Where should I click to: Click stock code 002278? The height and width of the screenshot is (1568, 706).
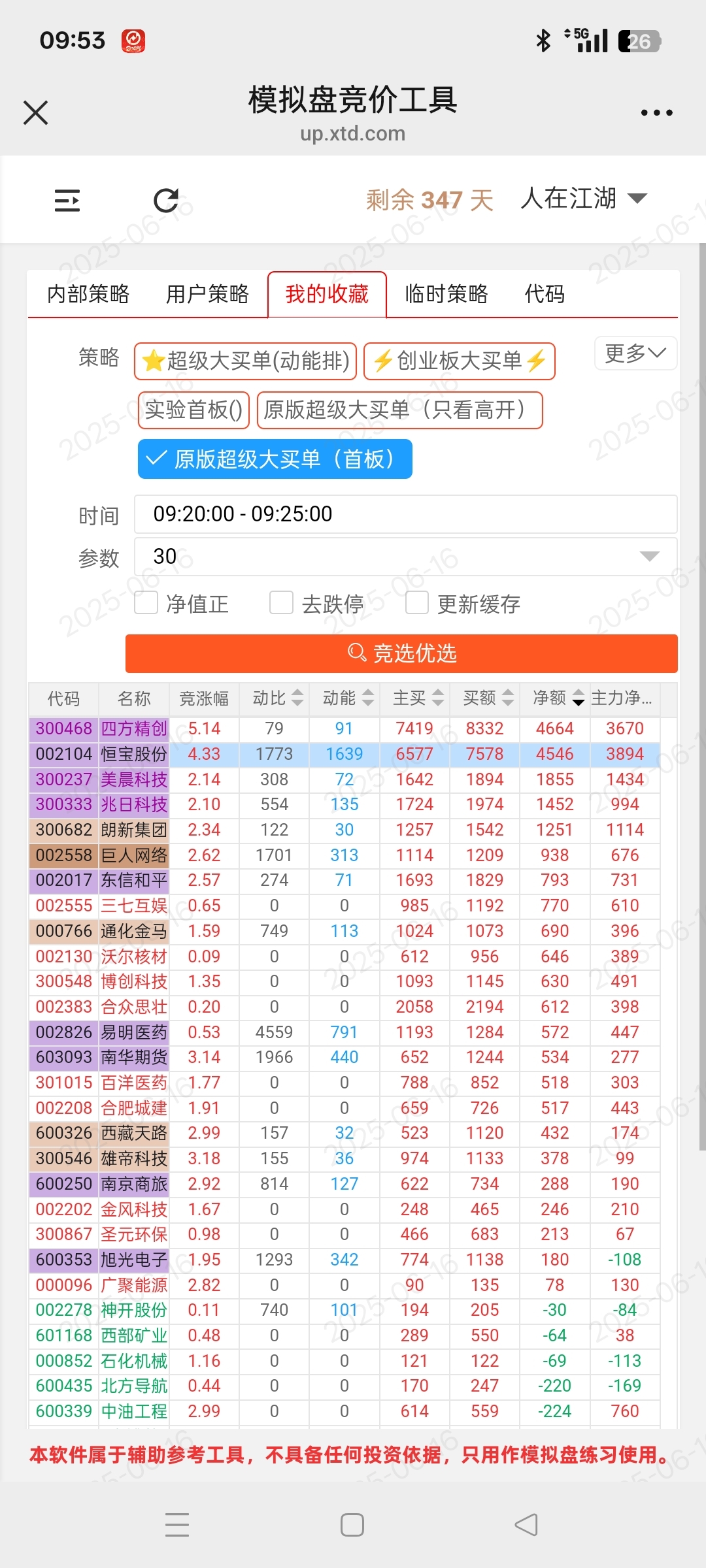[64, 1310]
